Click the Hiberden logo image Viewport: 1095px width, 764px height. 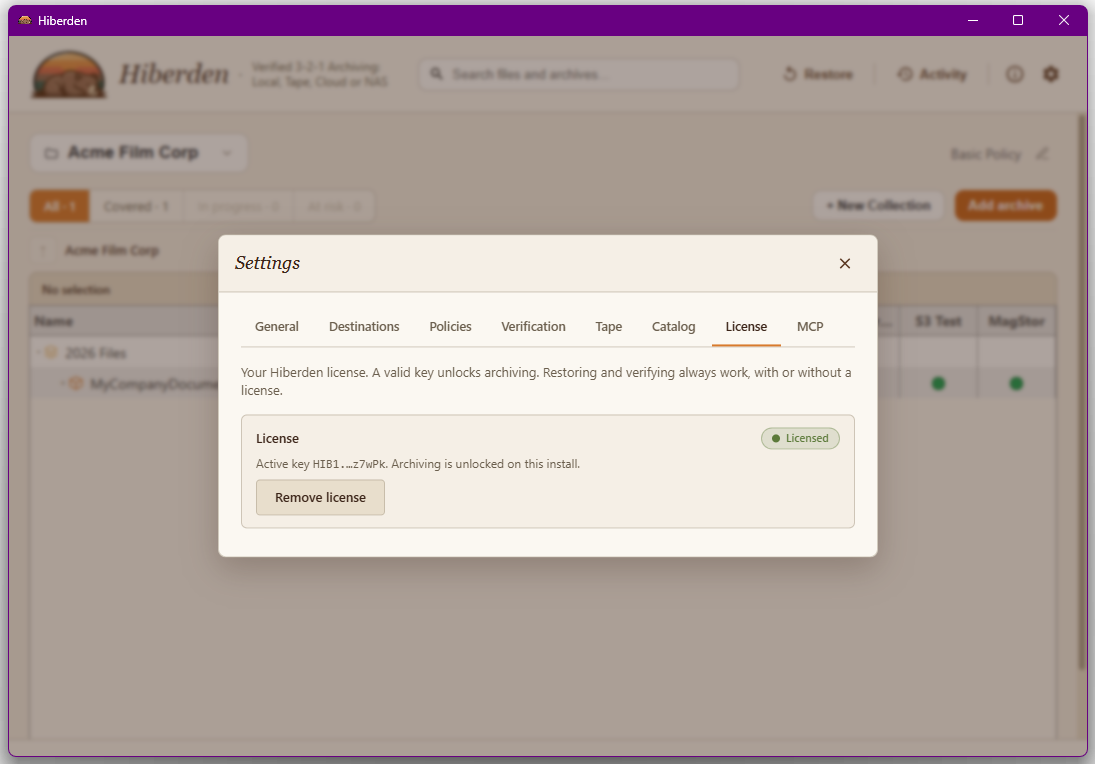(x=68, y=74)
